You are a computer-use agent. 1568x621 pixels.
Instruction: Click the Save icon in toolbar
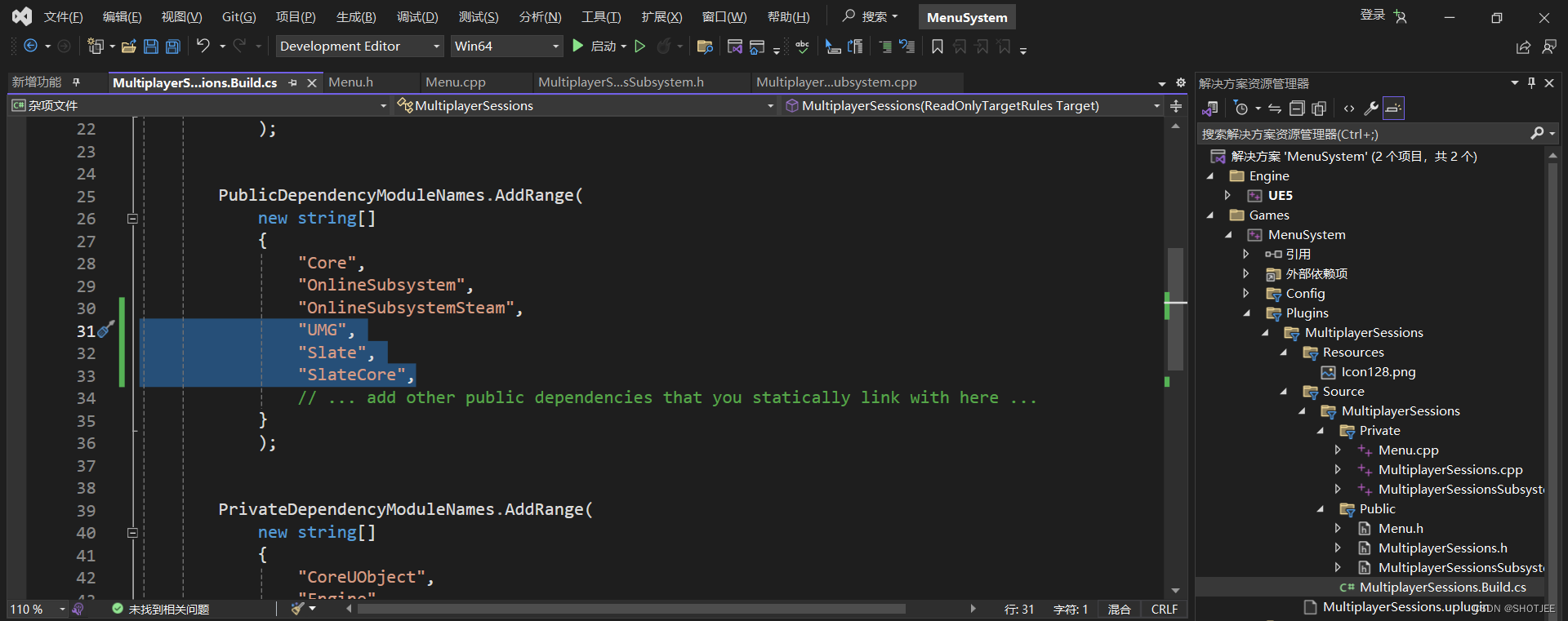point(151,47)
